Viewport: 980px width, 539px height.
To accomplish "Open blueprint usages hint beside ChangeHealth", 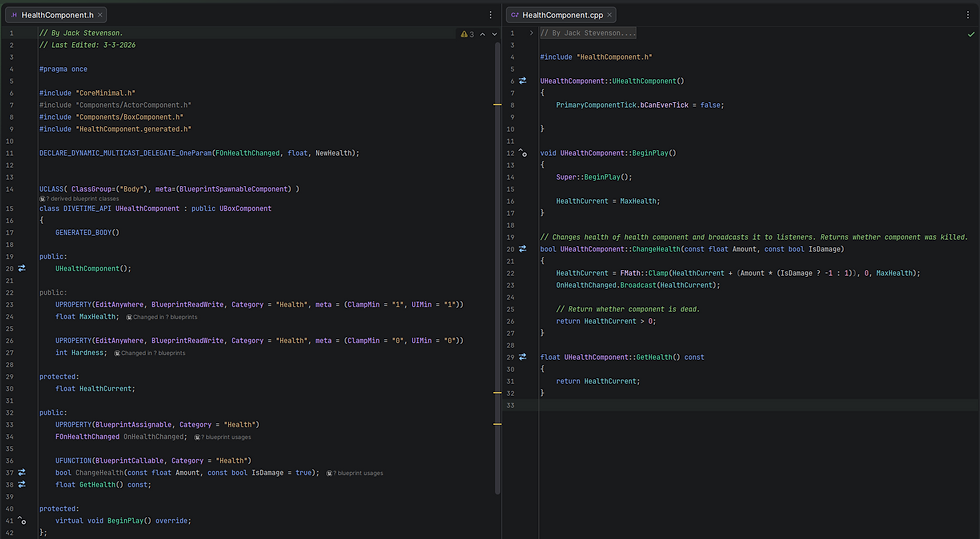I will (354, 473).
